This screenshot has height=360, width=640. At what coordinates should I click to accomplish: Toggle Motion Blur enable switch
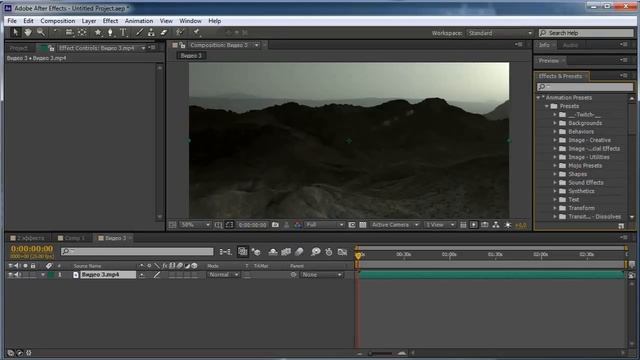pos(299,252)
